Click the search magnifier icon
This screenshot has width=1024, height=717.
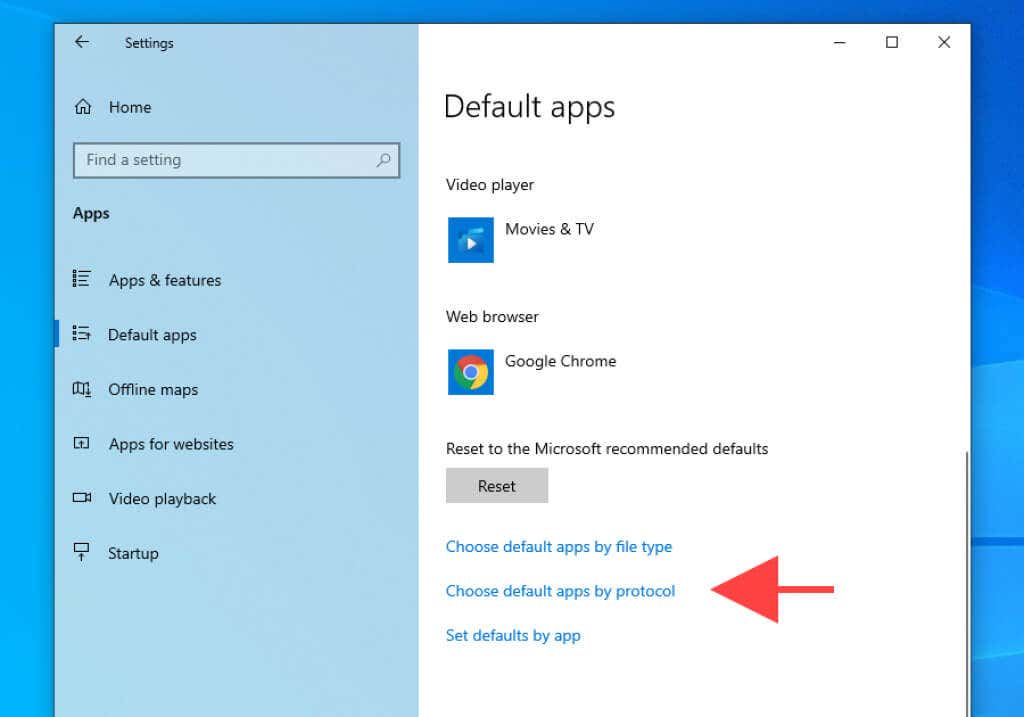point(383,160)
